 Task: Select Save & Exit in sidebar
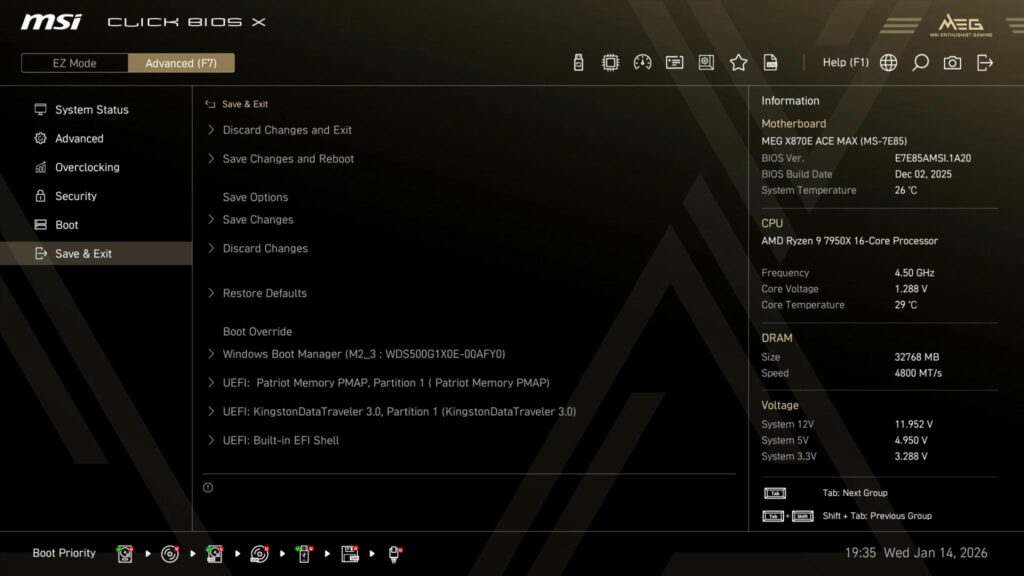(x=96, y=253)
